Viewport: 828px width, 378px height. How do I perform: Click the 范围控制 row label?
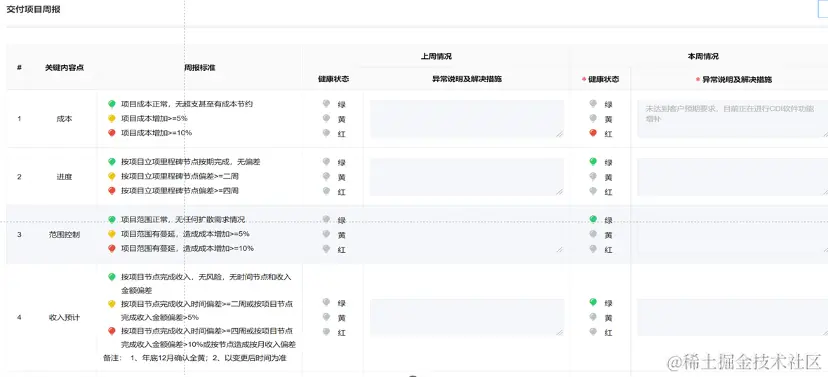64,234
